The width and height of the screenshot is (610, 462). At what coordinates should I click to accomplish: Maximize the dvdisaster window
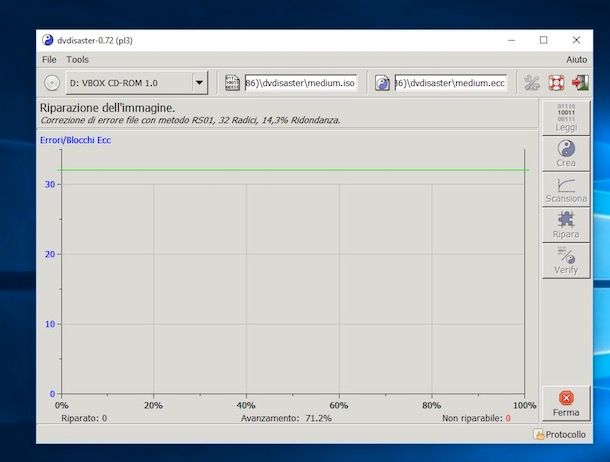543,40
